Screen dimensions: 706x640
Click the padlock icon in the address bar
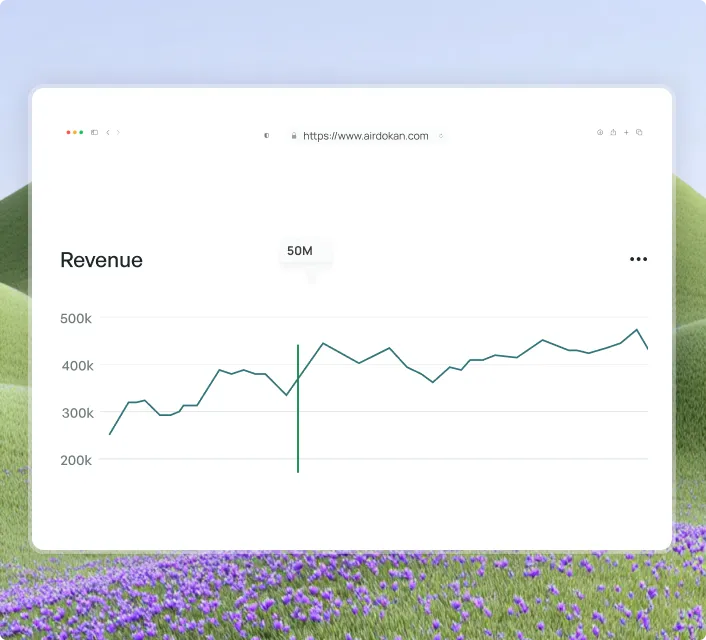tap(294, 136)
